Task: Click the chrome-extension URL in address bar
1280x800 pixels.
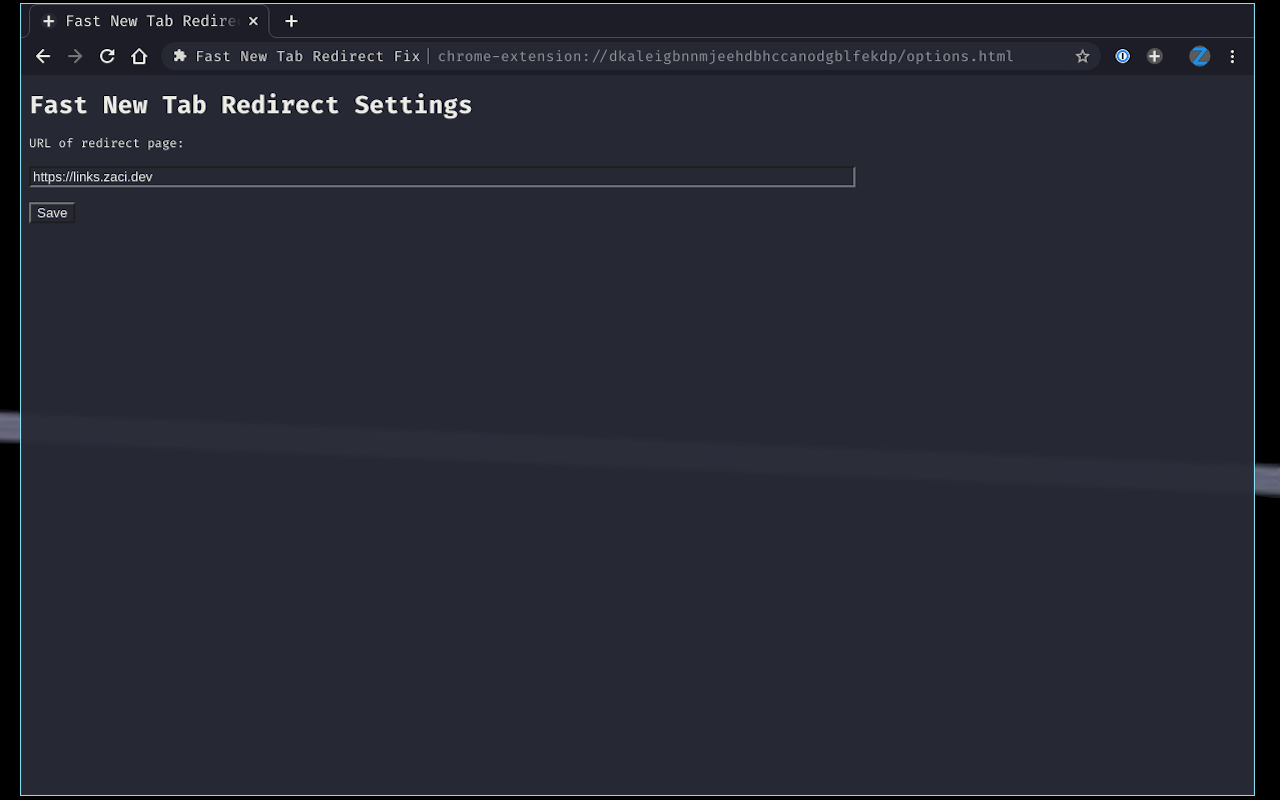Action: click(725, 56)
